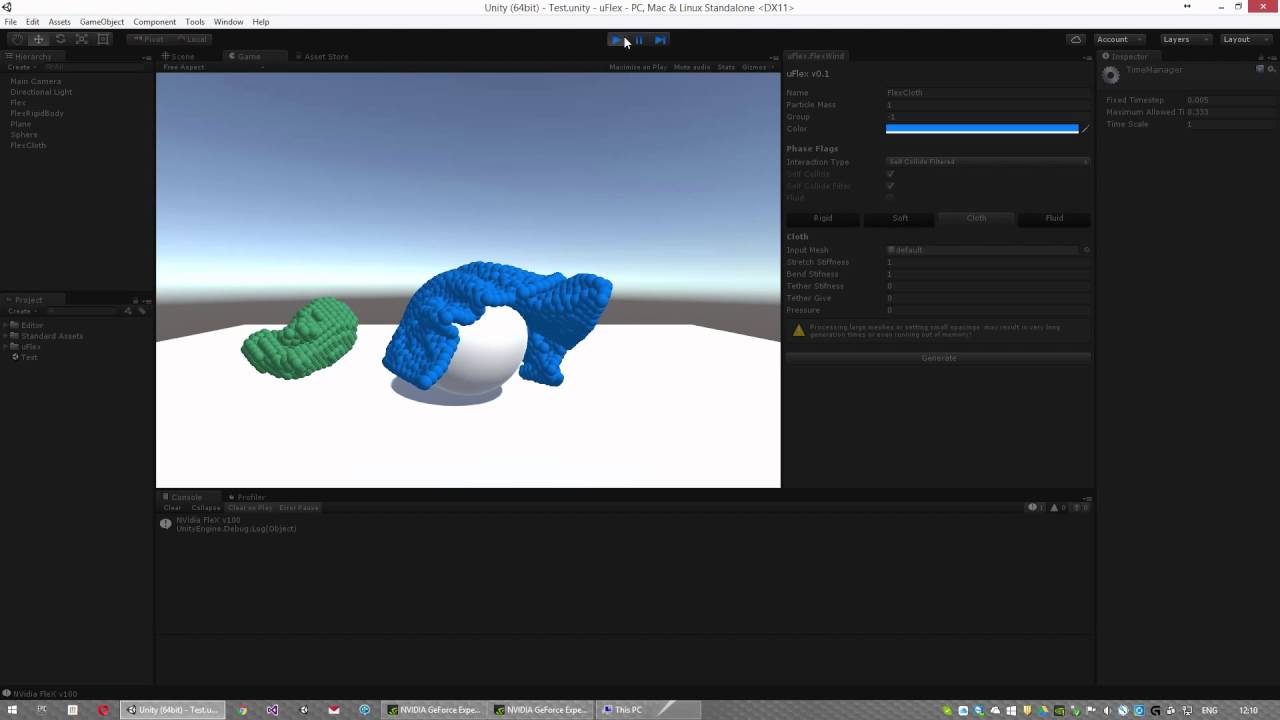This screenshot has height=720, width=1280.
Task: Click the Generate button
Action: coord(938,358)
